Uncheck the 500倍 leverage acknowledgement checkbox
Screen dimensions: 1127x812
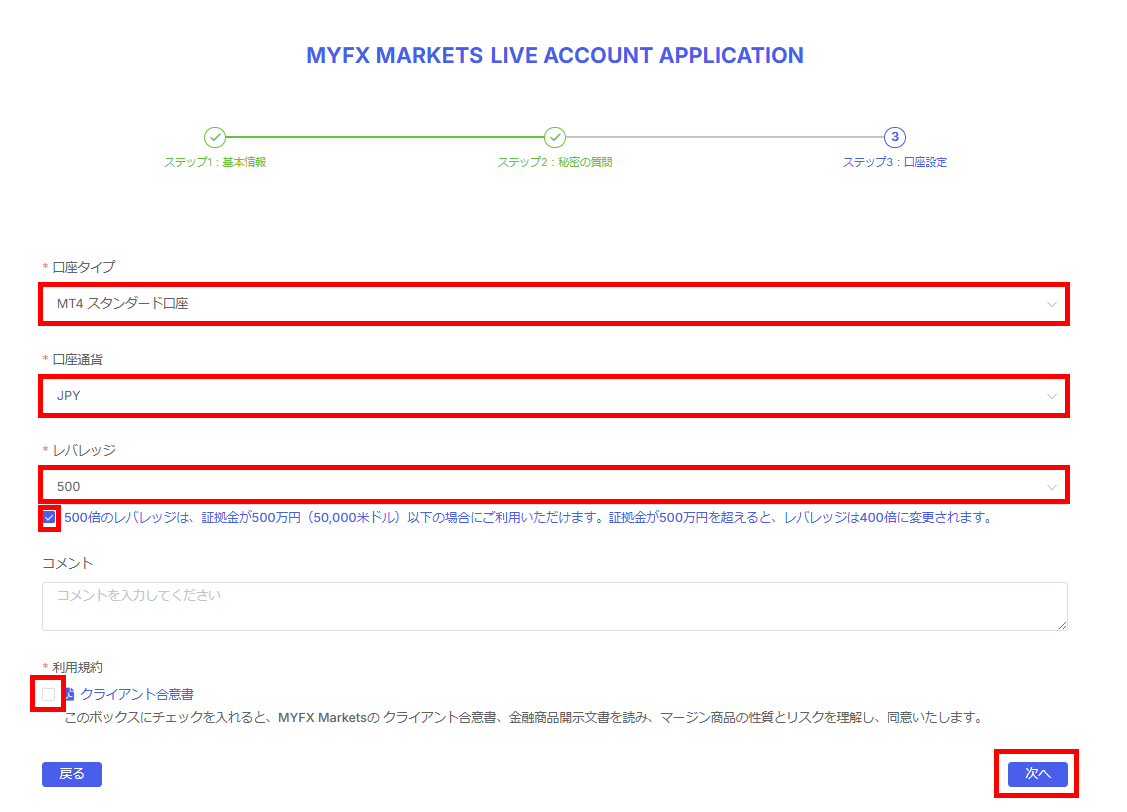coord(49,517)
